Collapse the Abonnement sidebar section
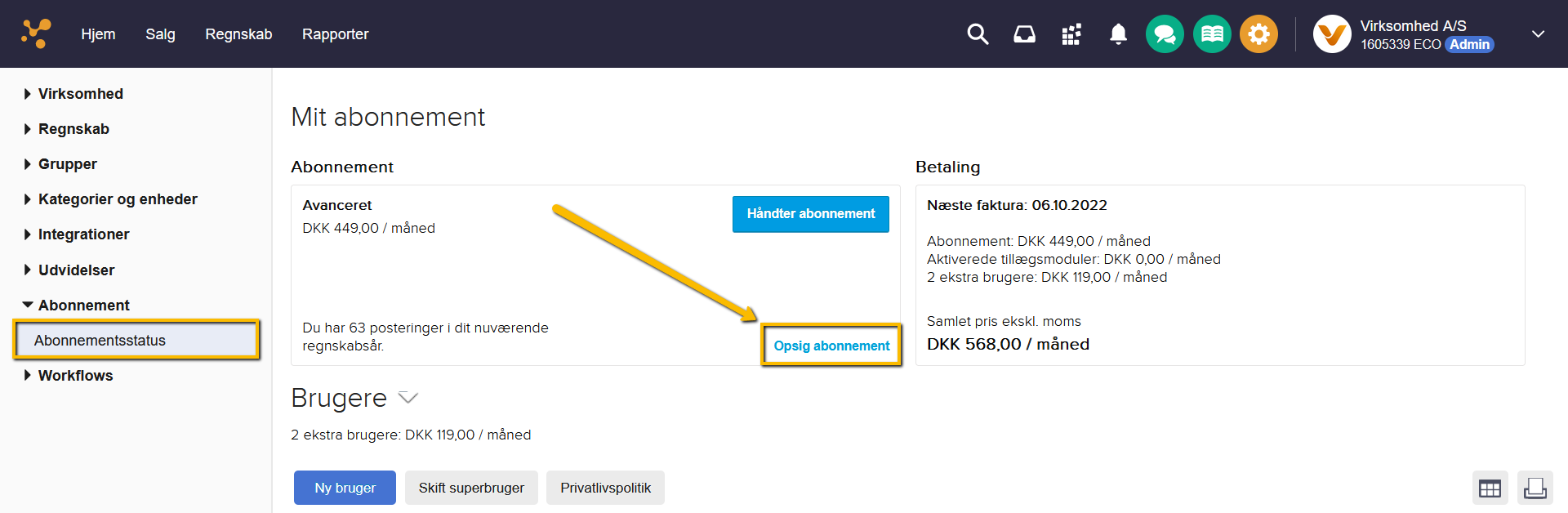Viewport: 1568px width, 513px height. (x=83, y=306)
